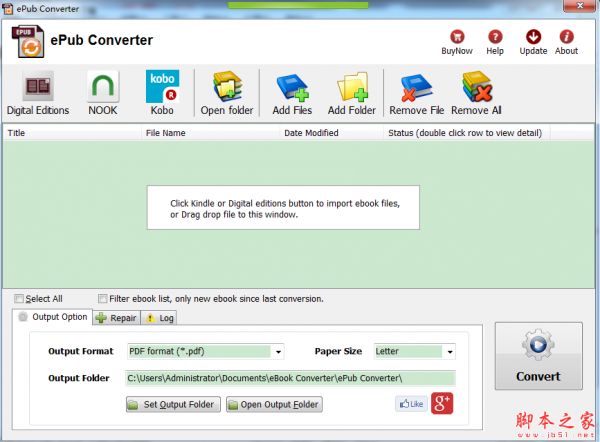Switch to the Output Option tab
This screenshot has height=442, width=600.
[x=52, y=317]
